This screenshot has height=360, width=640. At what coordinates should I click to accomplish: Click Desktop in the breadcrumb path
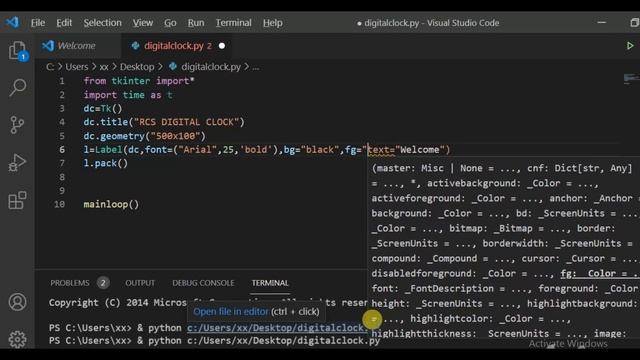(137, 67)
